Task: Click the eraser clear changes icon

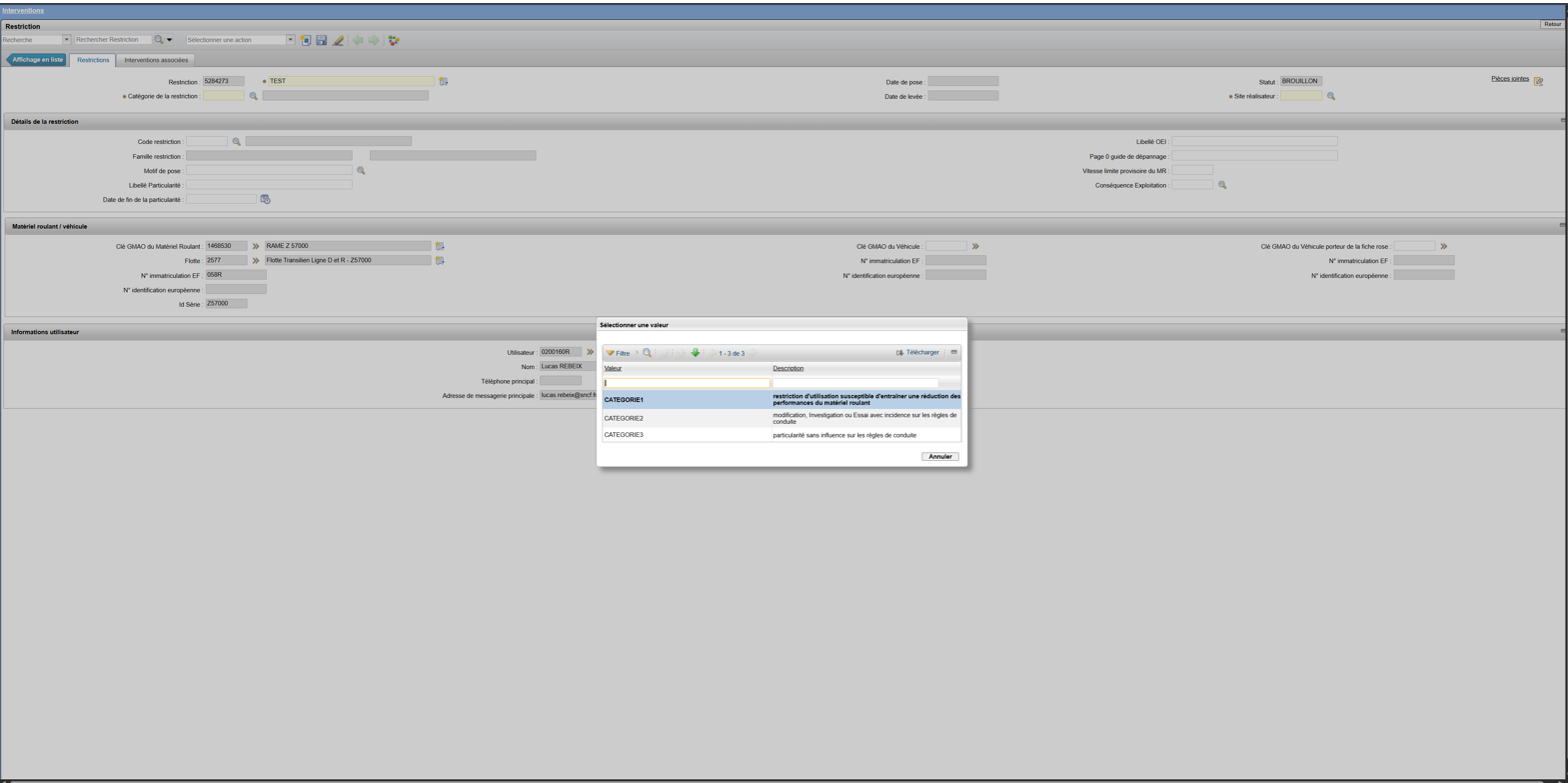Action: point(338,40)
